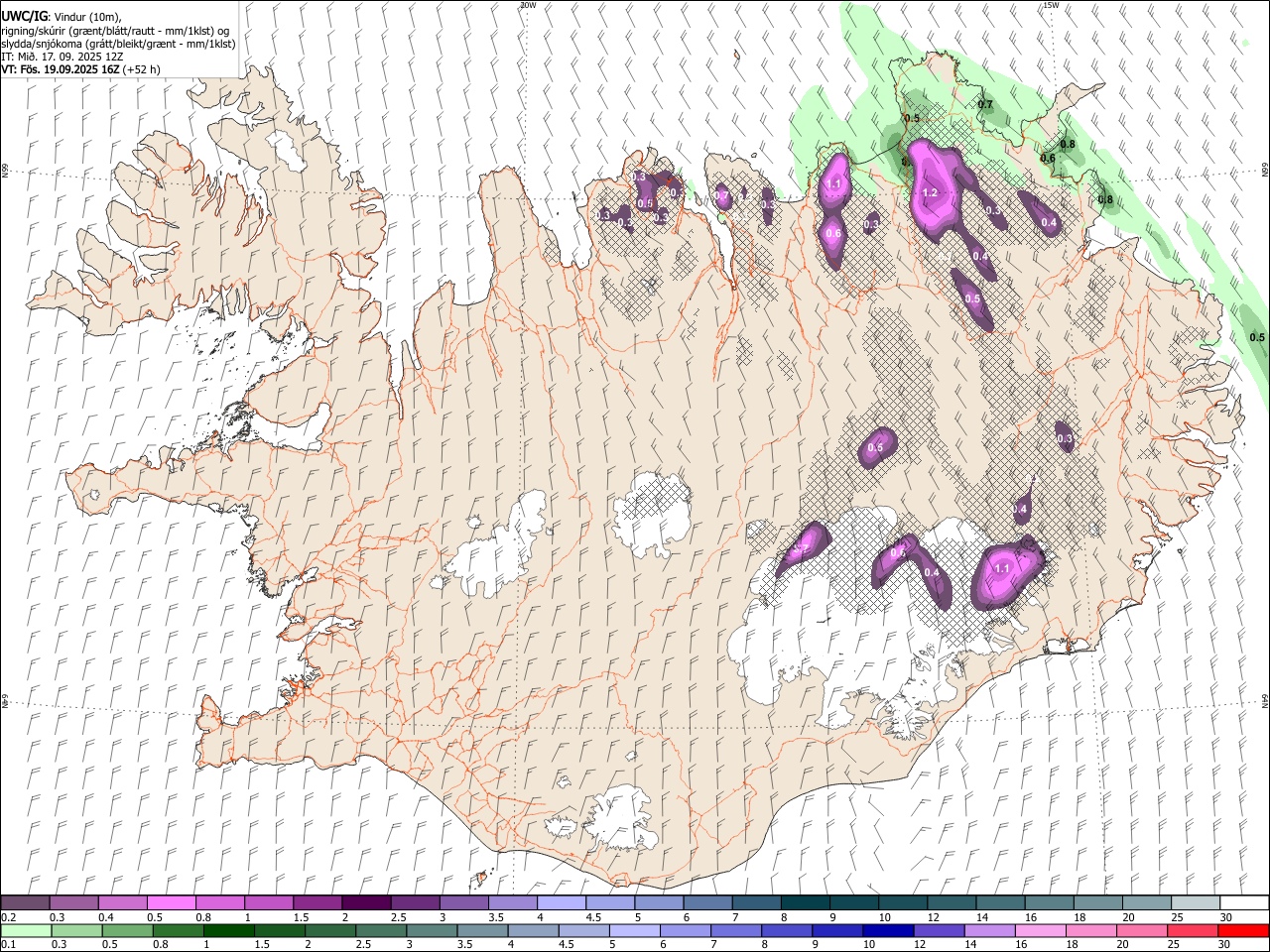
Task: Select the dark teal 8–9 snow legend swatch
Action: coord(804,903)
